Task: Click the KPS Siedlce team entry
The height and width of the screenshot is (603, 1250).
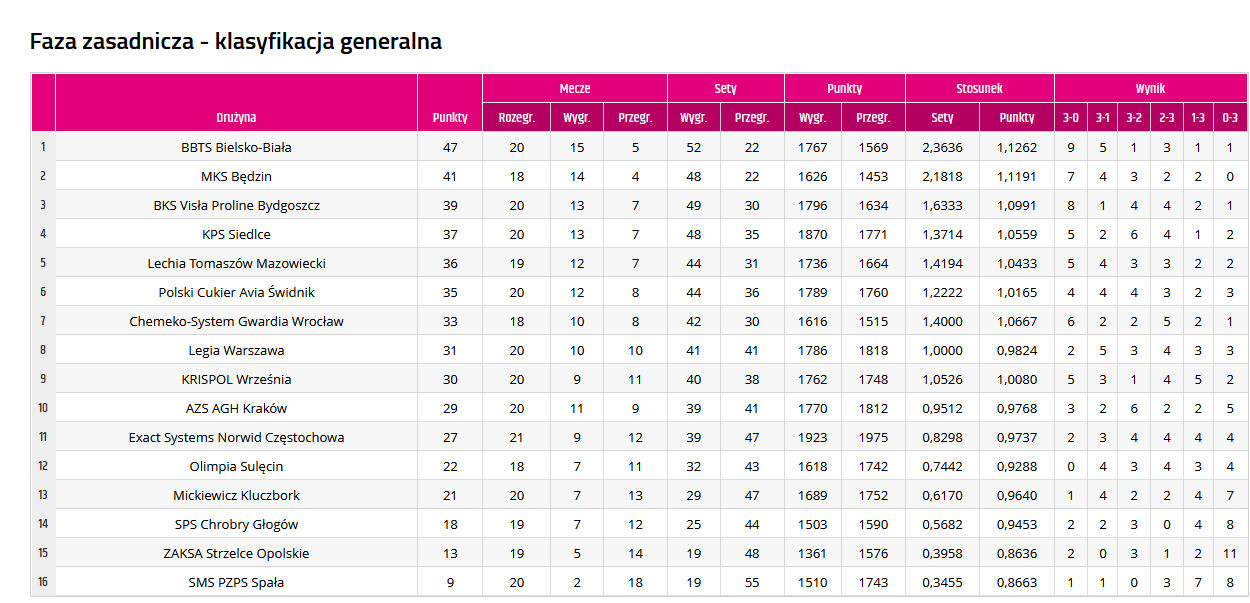Action: point(236,234)
